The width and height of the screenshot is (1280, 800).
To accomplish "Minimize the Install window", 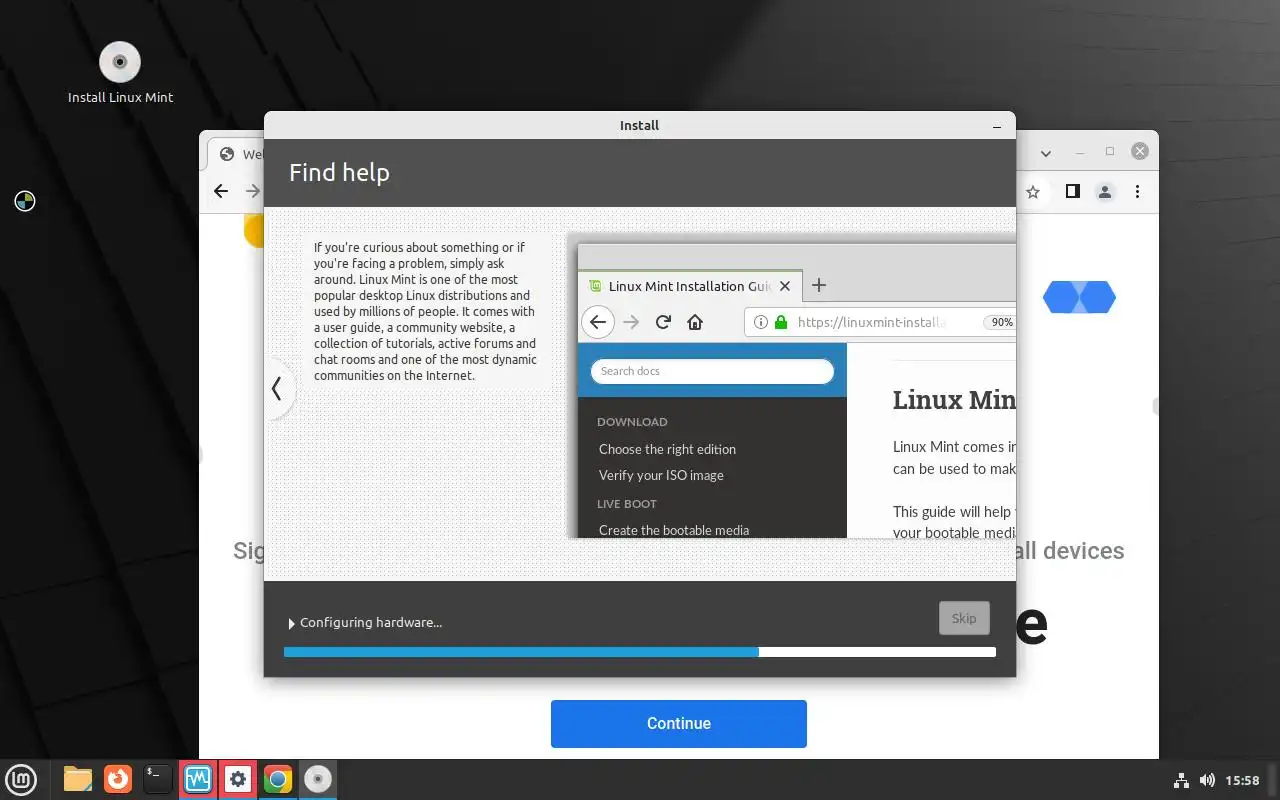I will point(997,126).
